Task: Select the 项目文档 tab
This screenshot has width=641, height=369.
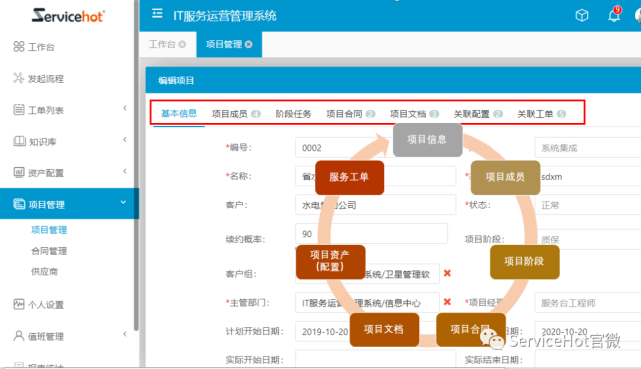Action: 414,114
